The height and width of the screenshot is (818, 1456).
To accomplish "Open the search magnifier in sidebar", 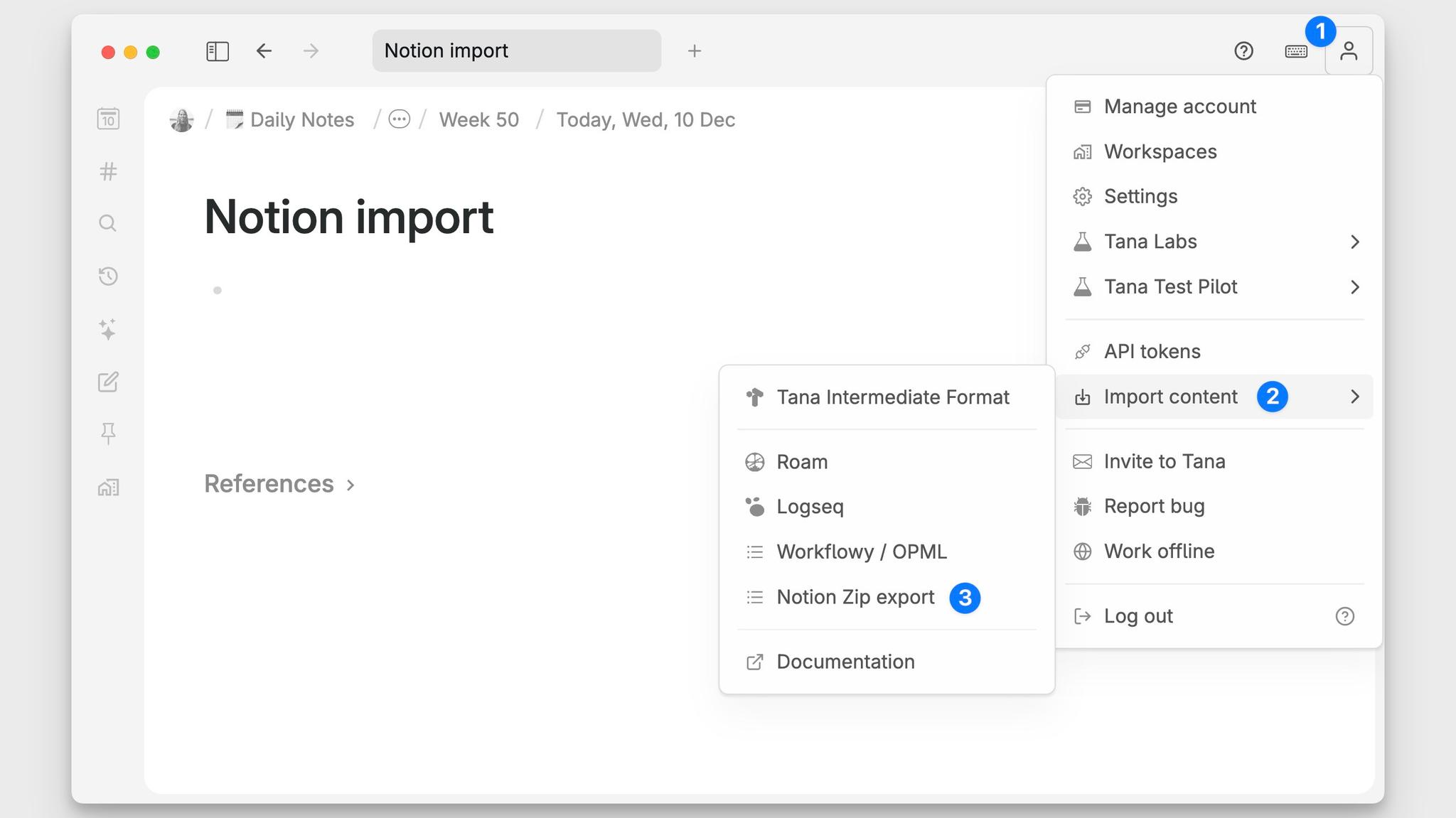I will [108, 223].
